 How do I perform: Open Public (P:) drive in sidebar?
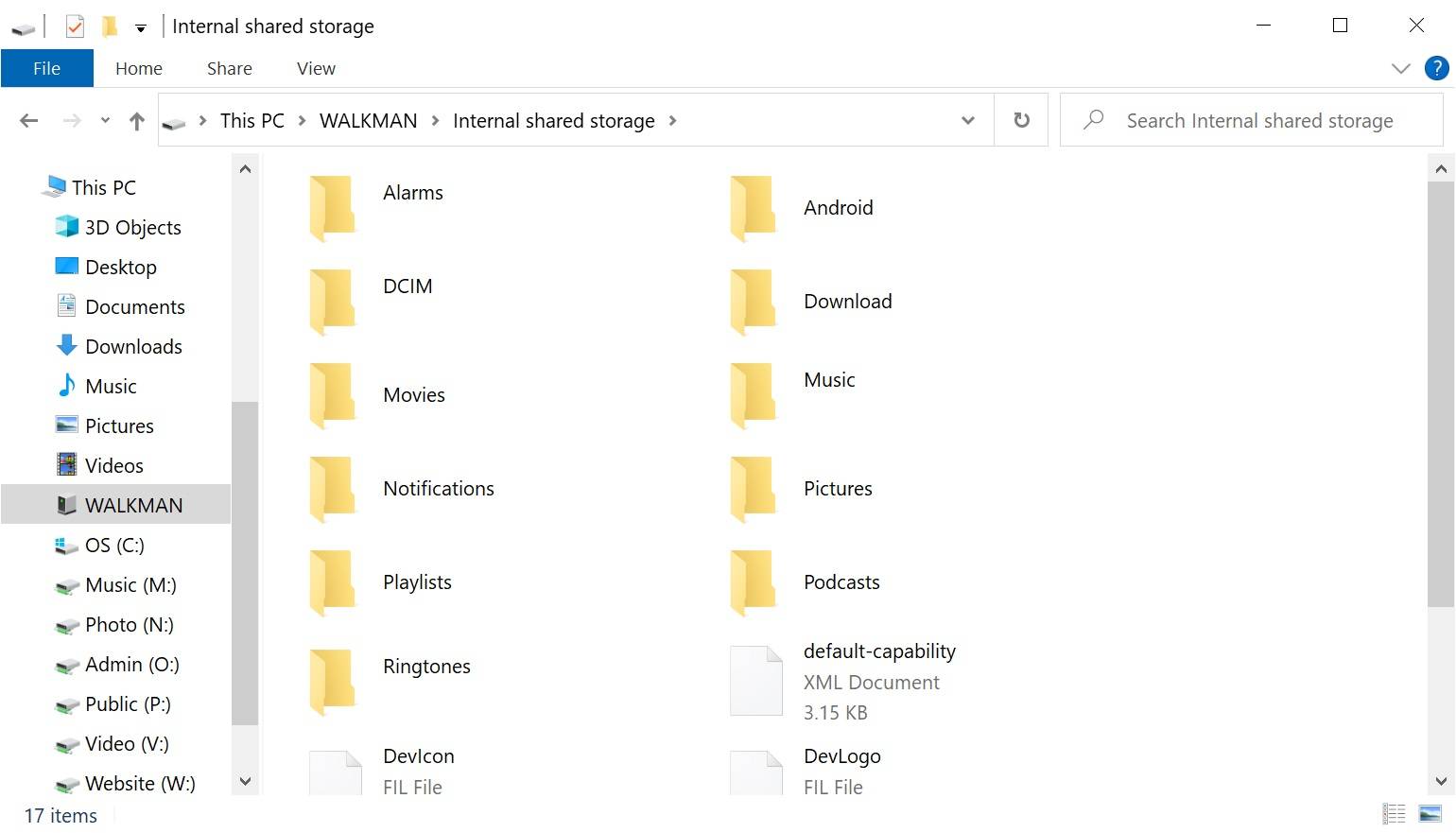(x=128, y=703)
